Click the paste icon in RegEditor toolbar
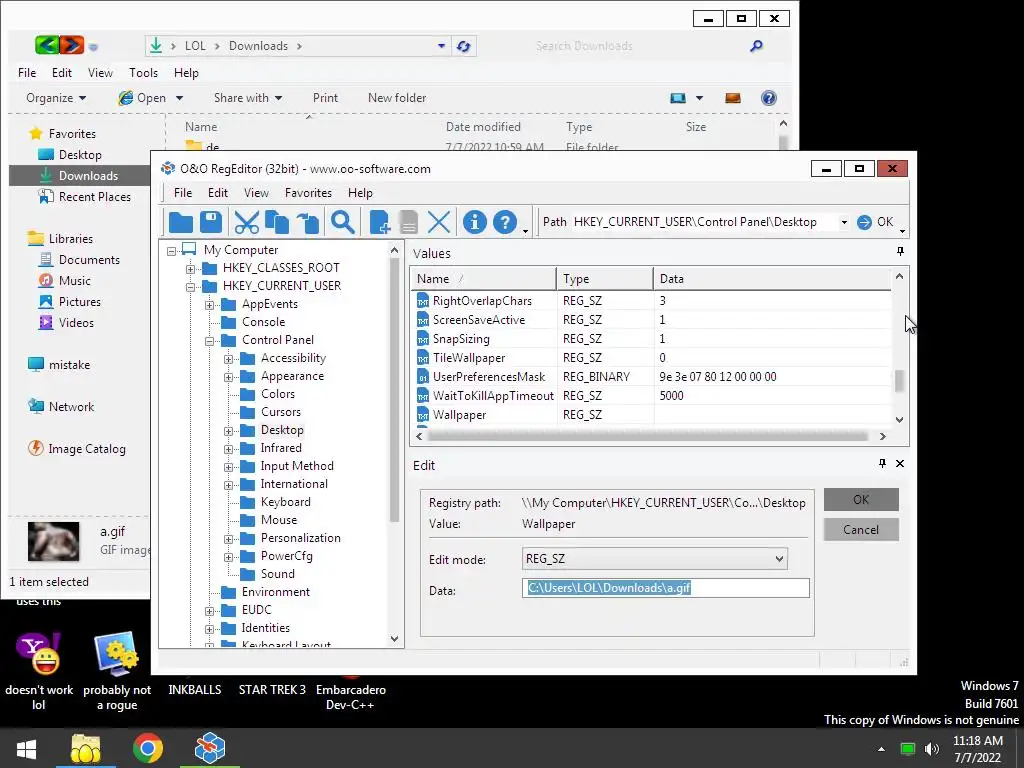This screenshot has height=768, width=1024. 308,223
